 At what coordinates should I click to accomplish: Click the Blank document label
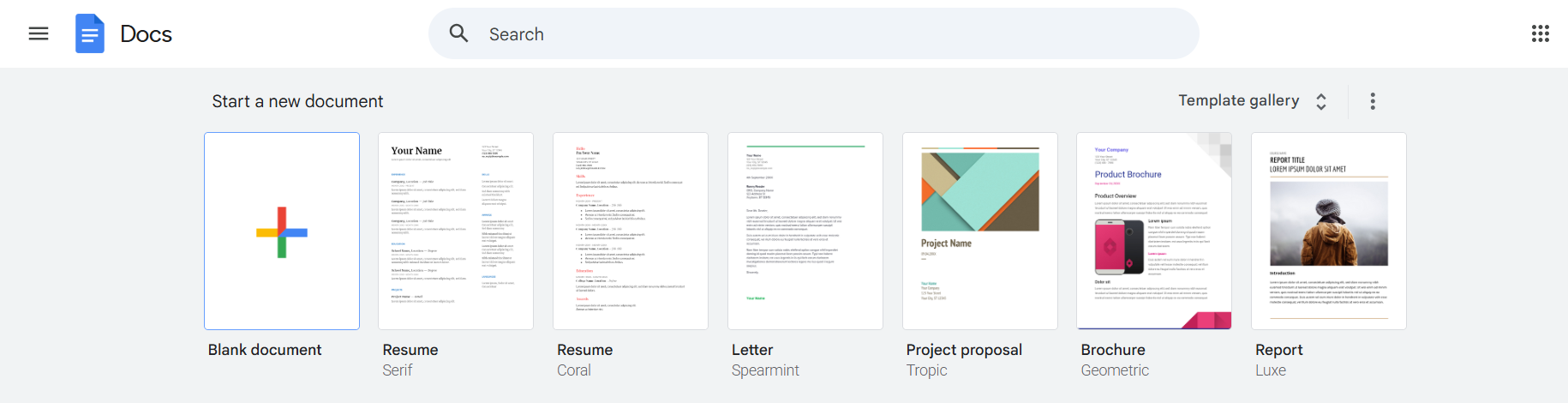pyautogui.click(x=265, y=350)
